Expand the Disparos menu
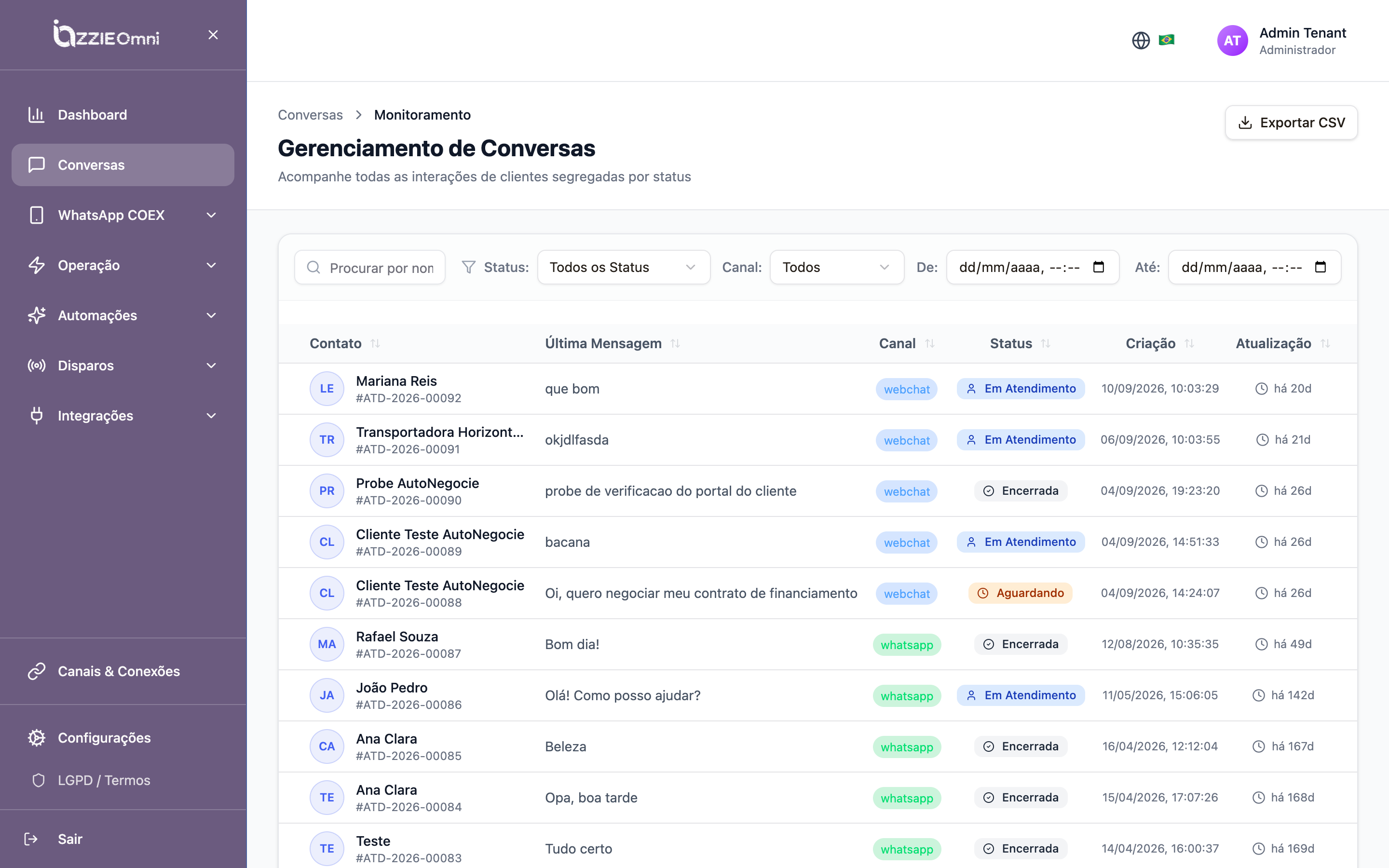 (x=123, y=366)
